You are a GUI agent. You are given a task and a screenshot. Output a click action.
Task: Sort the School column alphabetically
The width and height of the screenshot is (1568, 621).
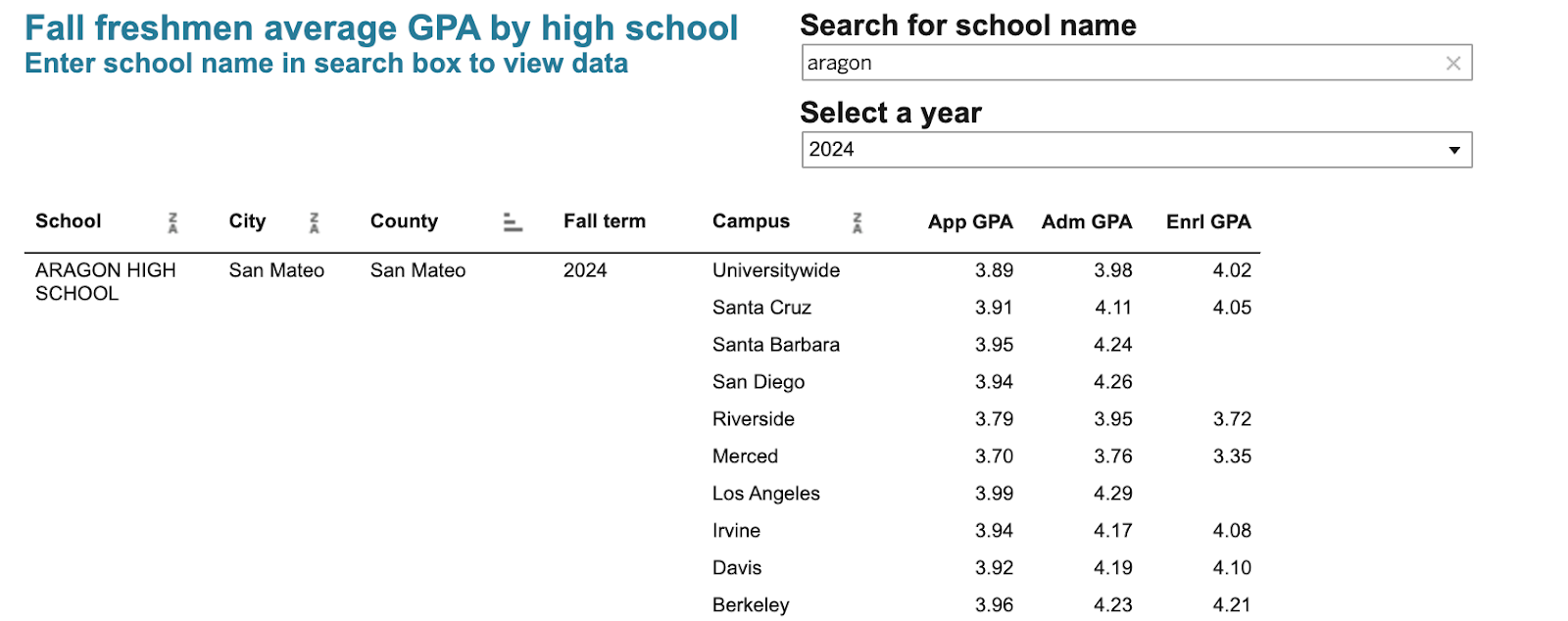[x=172, y=223]
